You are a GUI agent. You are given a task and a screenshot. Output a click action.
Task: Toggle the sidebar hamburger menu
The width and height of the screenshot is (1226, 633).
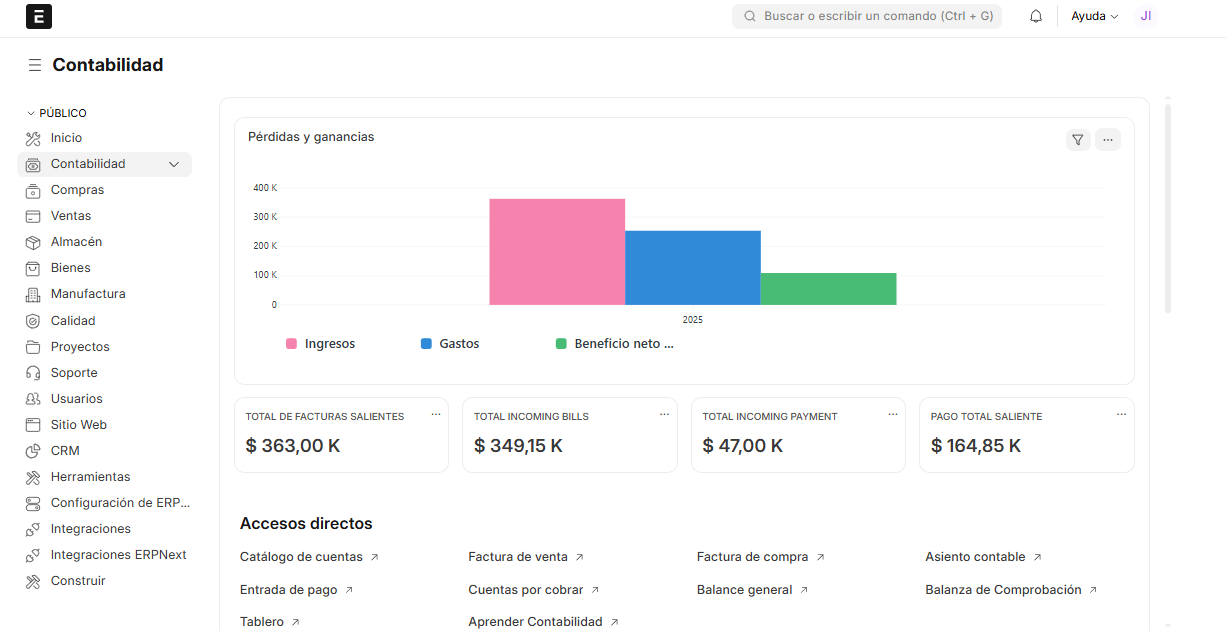pos(35,65)
